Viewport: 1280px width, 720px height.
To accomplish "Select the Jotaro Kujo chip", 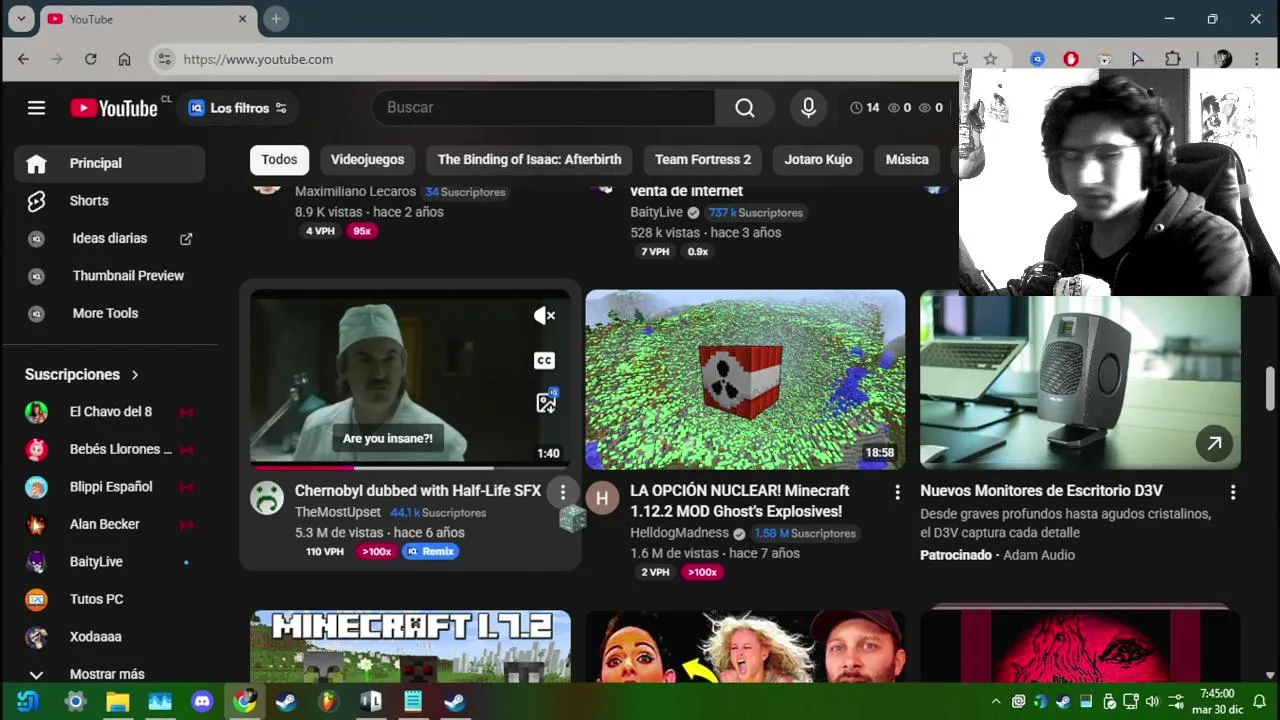I will [818, 159].
